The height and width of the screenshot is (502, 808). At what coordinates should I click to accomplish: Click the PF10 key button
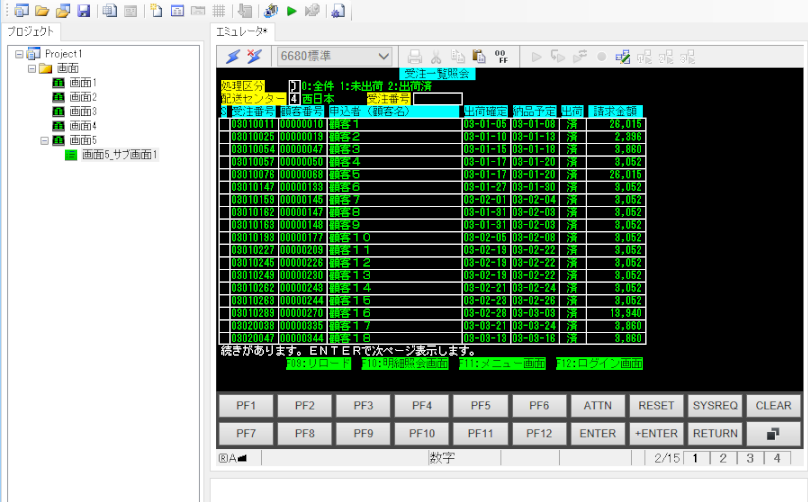click(x=422, y=433)
